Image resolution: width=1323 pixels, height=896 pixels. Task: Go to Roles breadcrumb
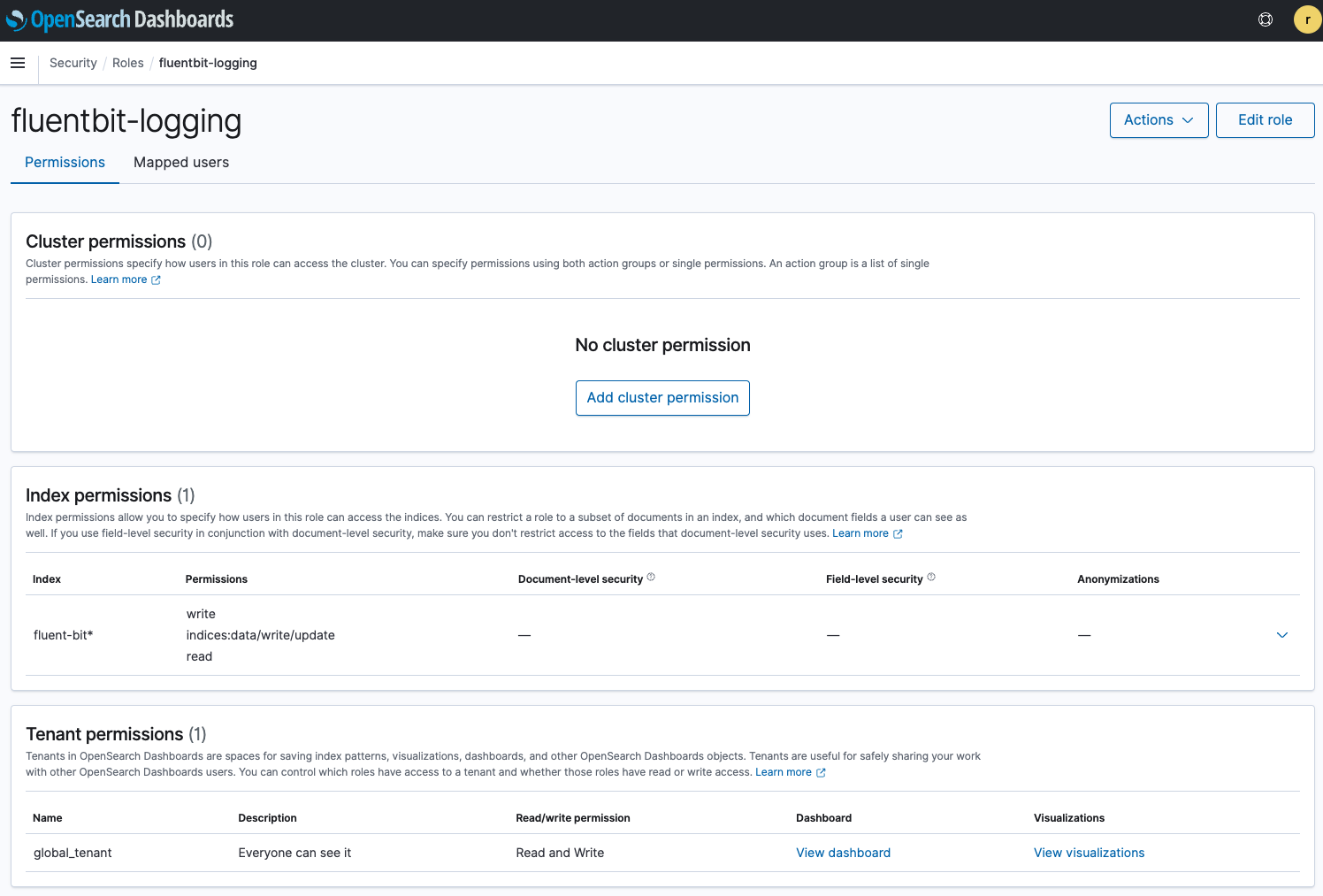(x=127, y=63)
